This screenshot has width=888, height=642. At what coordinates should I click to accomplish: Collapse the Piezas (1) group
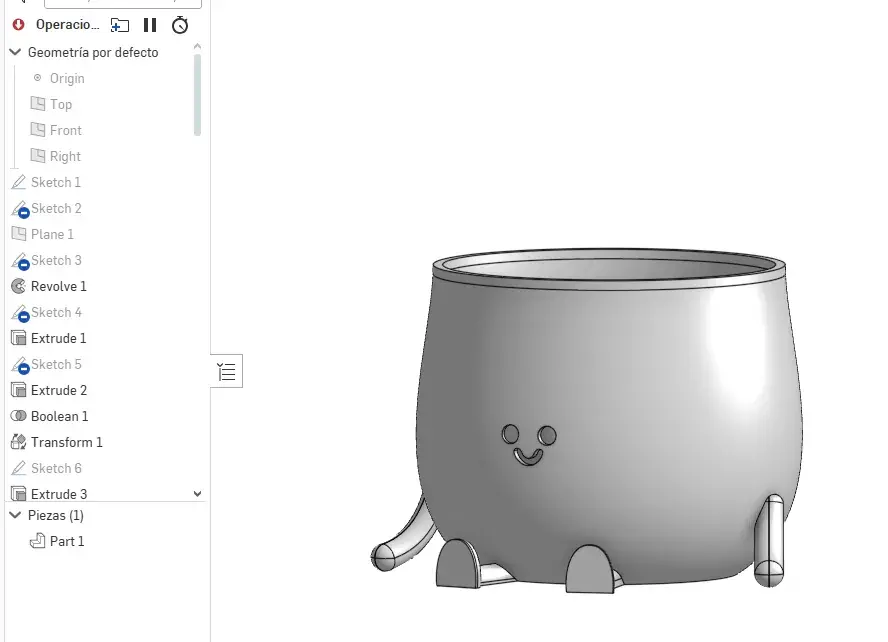point(14,516)
